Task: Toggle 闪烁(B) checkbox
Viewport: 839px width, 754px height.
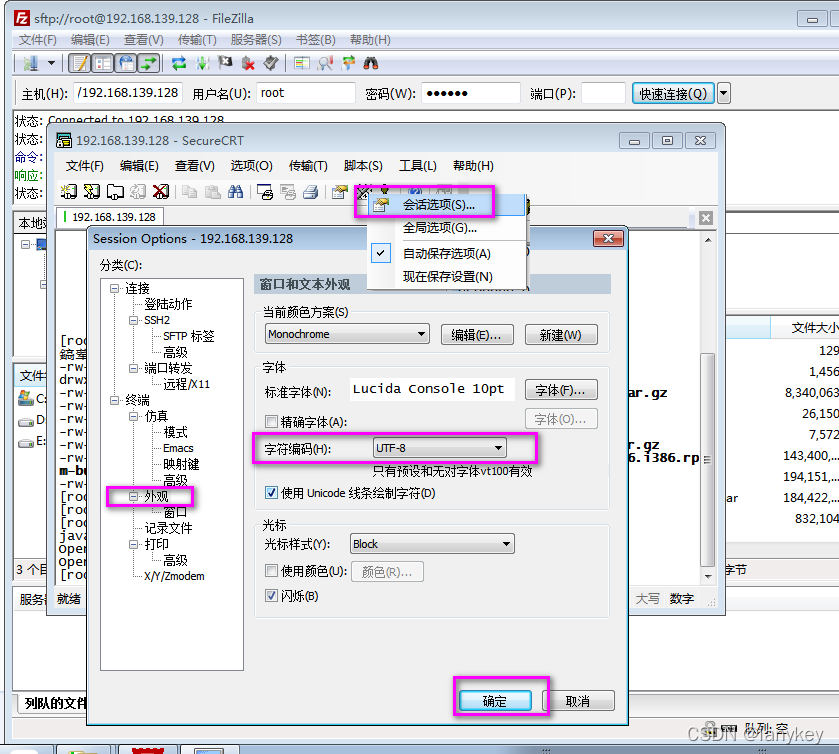Action: coord(271,596)
